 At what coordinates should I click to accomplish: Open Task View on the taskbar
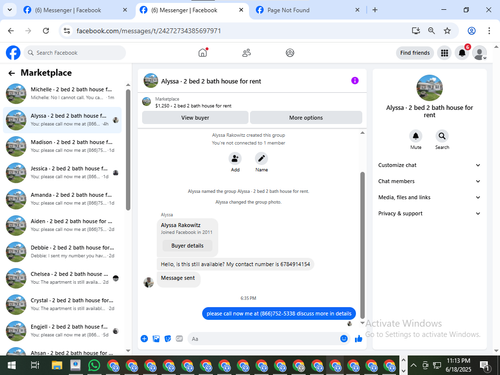[35, 366]
